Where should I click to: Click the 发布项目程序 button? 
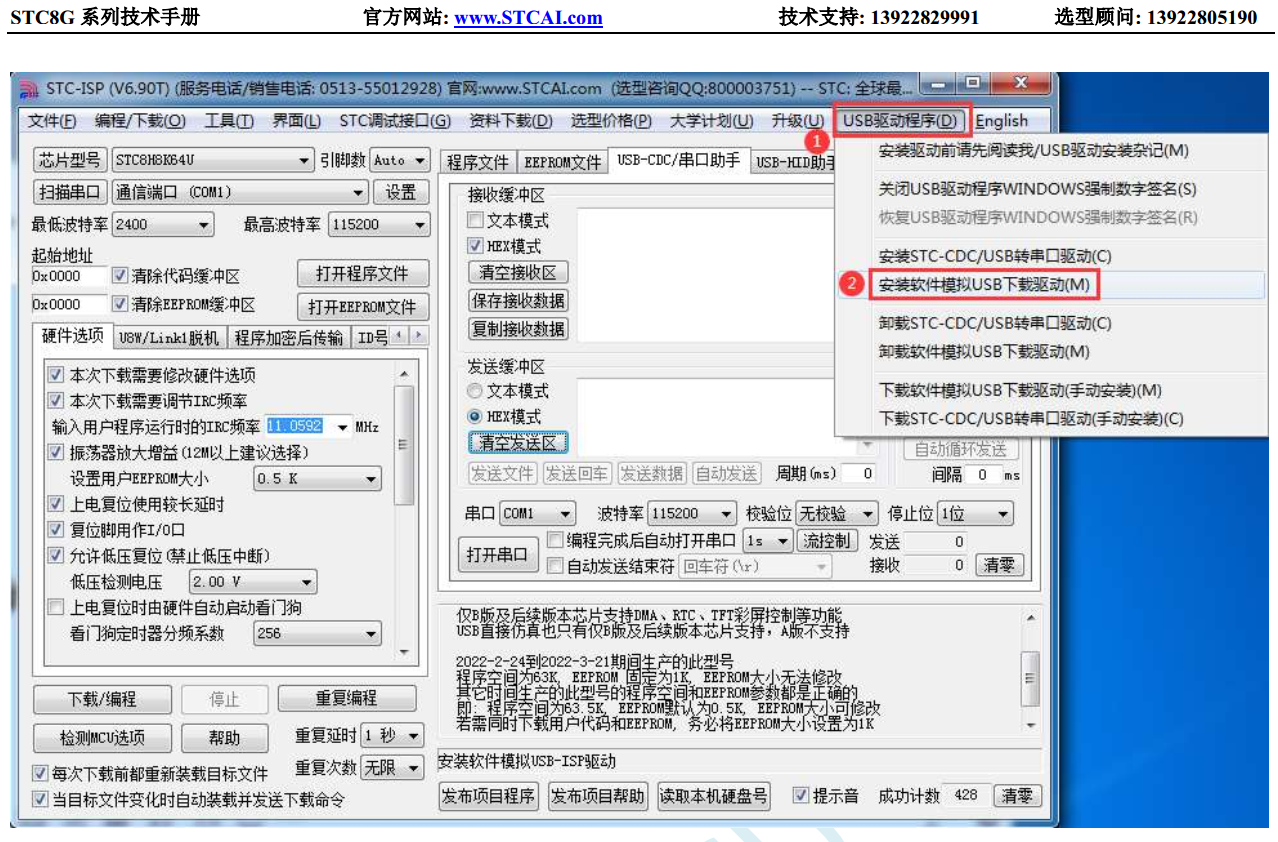tap(489, 796)
